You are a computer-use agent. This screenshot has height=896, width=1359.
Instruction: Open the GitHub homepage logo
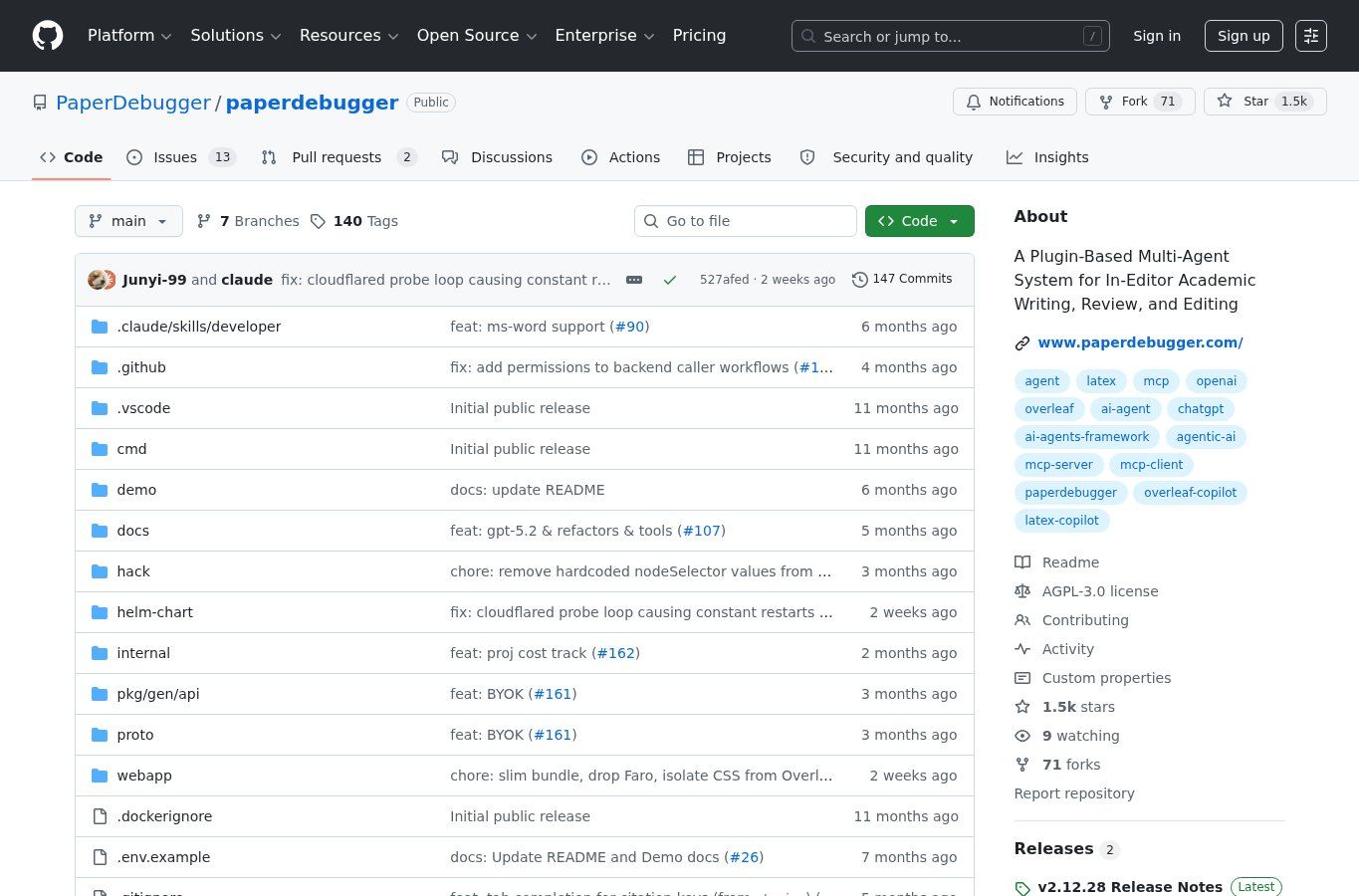48,36
